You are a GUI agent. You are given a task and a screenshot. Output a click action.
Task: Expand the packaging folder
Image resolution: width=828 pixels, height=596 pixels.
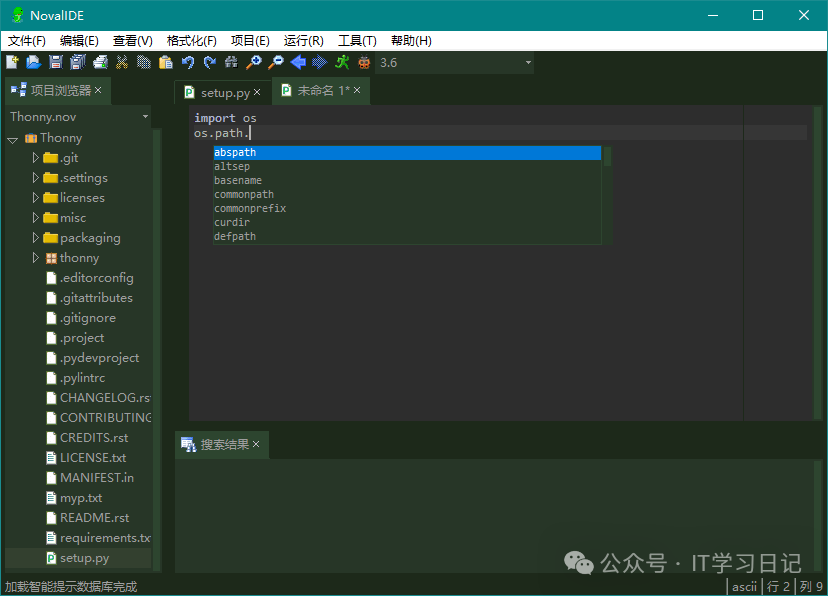click(x=36, y=238)
